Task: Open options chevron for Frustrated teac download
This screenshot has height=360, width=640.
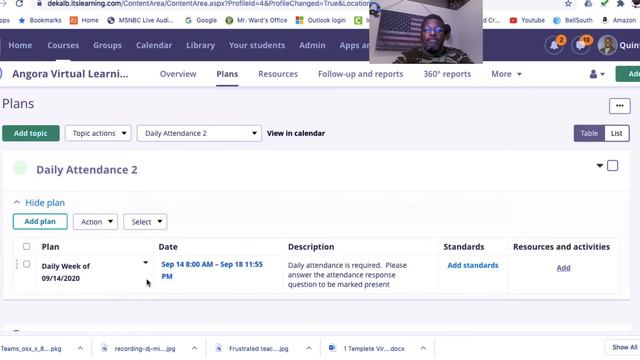Action: (309, 349)
